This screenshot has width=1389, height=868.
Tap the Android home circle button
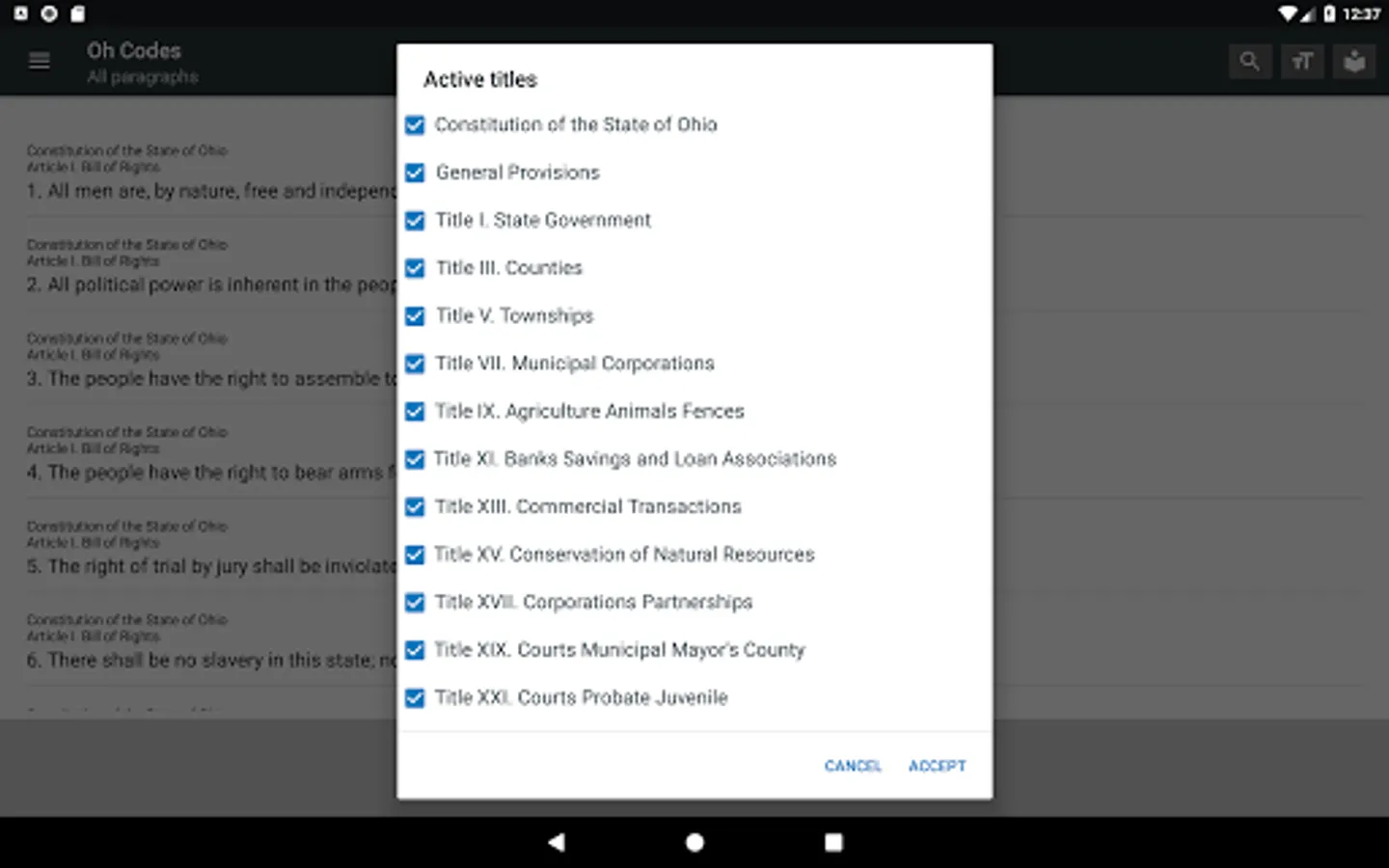pyautogui.click(x=694, y=842)
